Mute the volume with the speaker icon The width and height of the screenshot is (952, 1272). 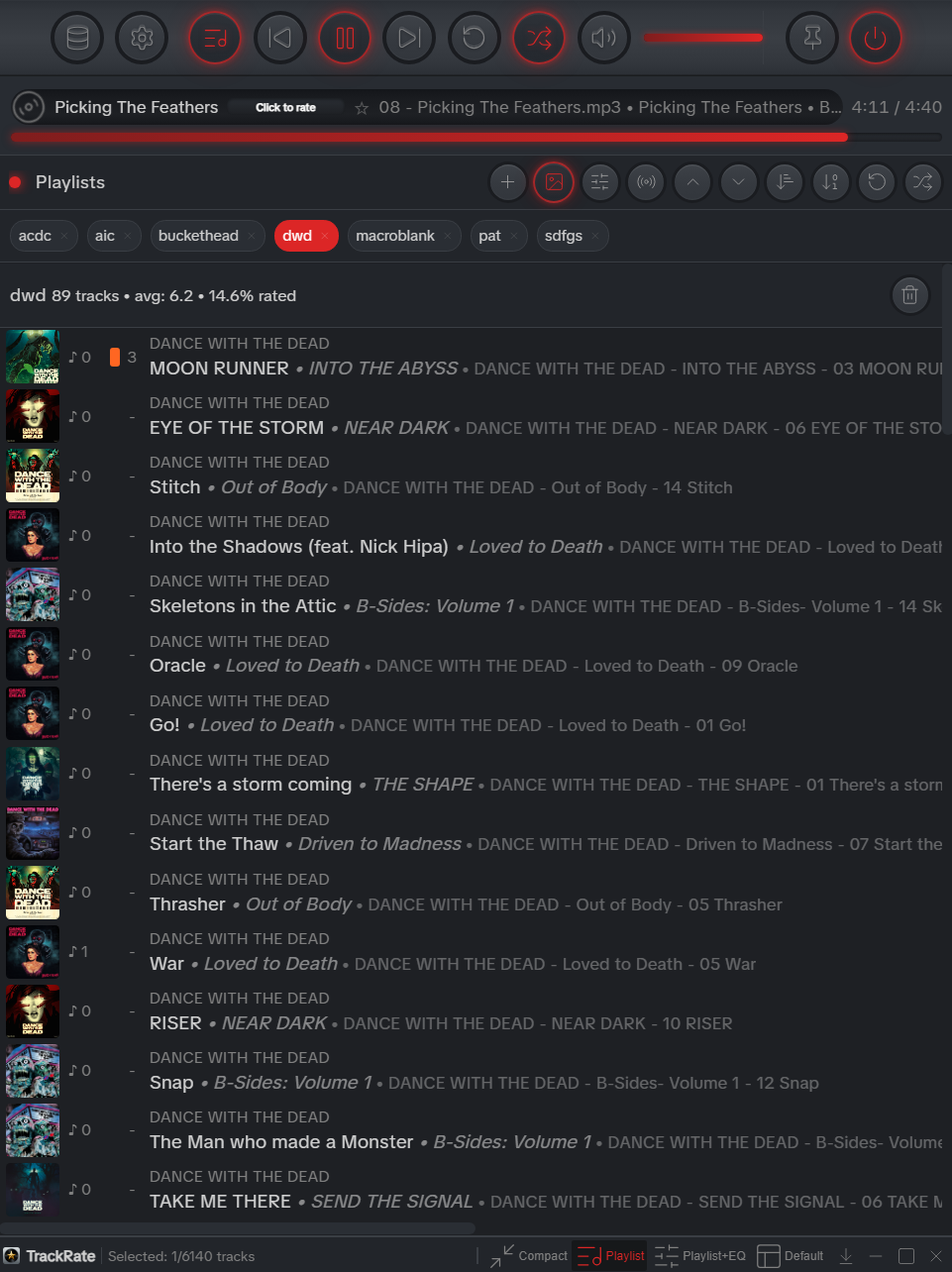click(603, 37)
